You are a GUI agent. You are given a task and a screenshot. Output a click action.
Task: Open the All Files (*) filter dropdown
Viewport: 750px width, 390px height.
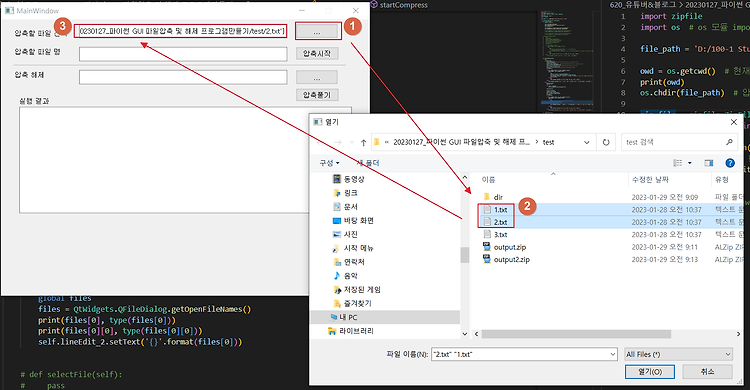coord(678,354)
